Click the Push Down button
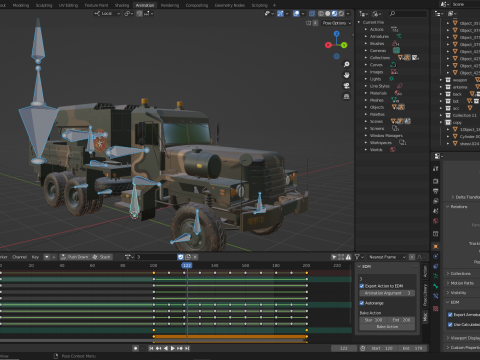480x360 pixels. (75, 257)
